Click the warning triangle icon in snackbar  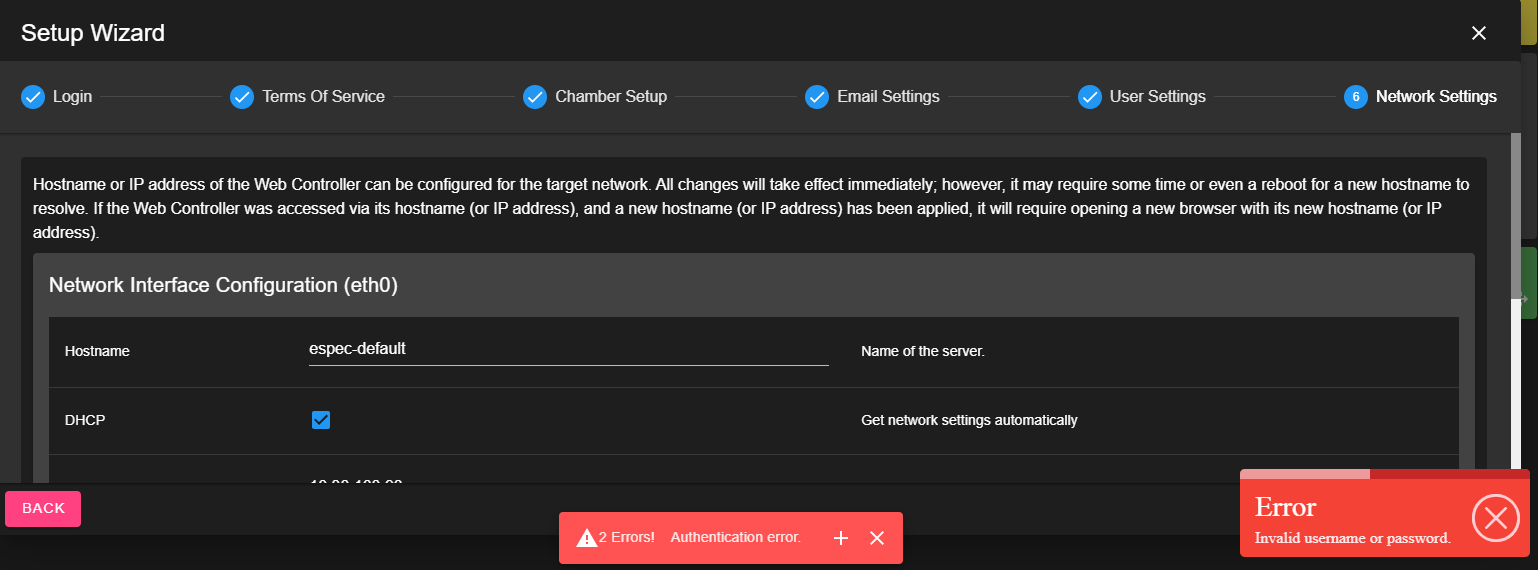(x=586, y=538)
